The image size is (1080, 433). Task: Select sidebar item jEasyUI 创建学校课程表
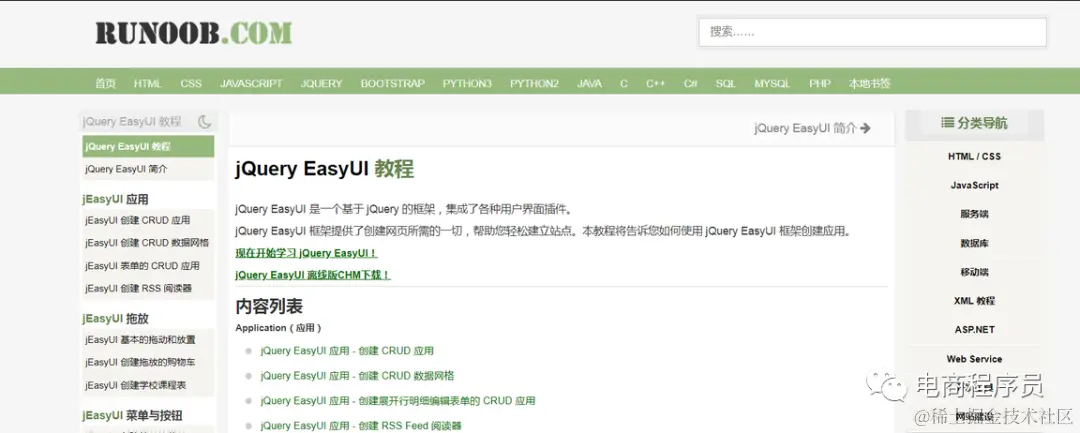point(148,385)
